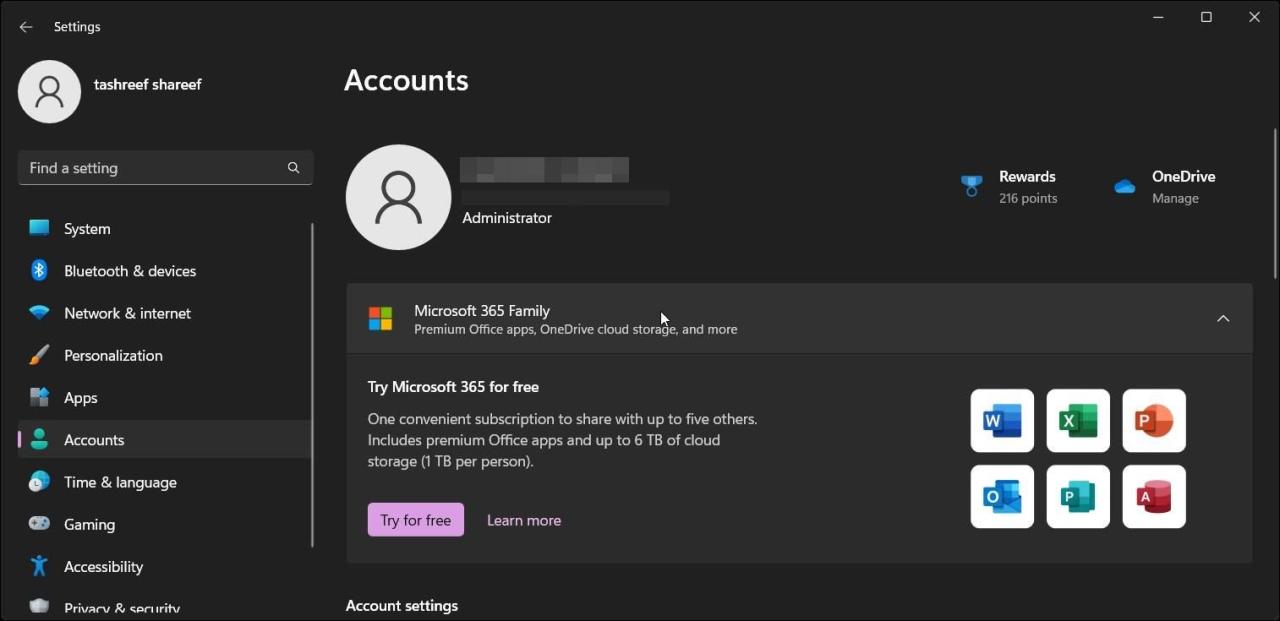Click the Word app icon
This screenshot has height=621, width=1280.
tap(1002, 421)
